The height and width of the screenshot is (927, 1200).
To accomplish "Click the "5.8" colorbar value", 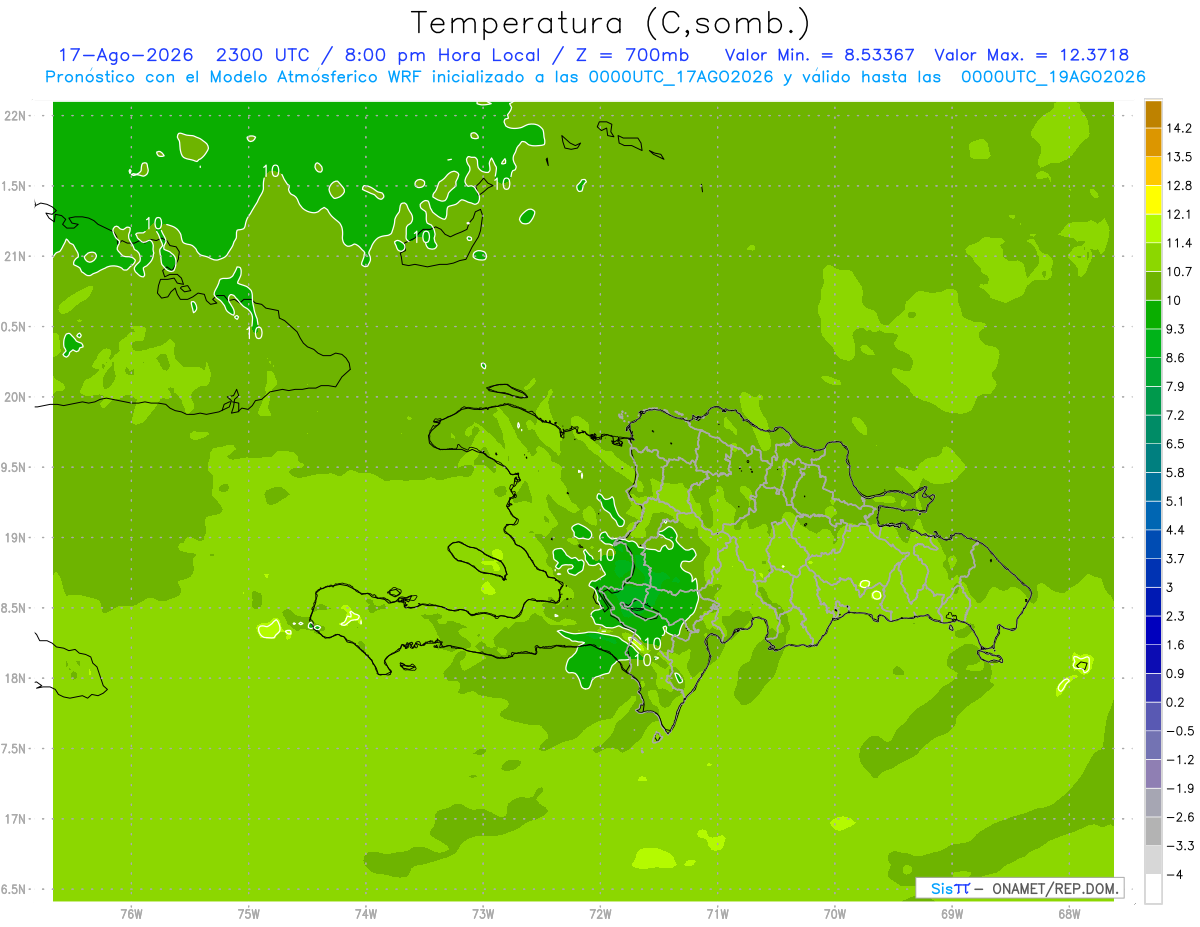I will pyautogui.click(x=1176, y=473).
